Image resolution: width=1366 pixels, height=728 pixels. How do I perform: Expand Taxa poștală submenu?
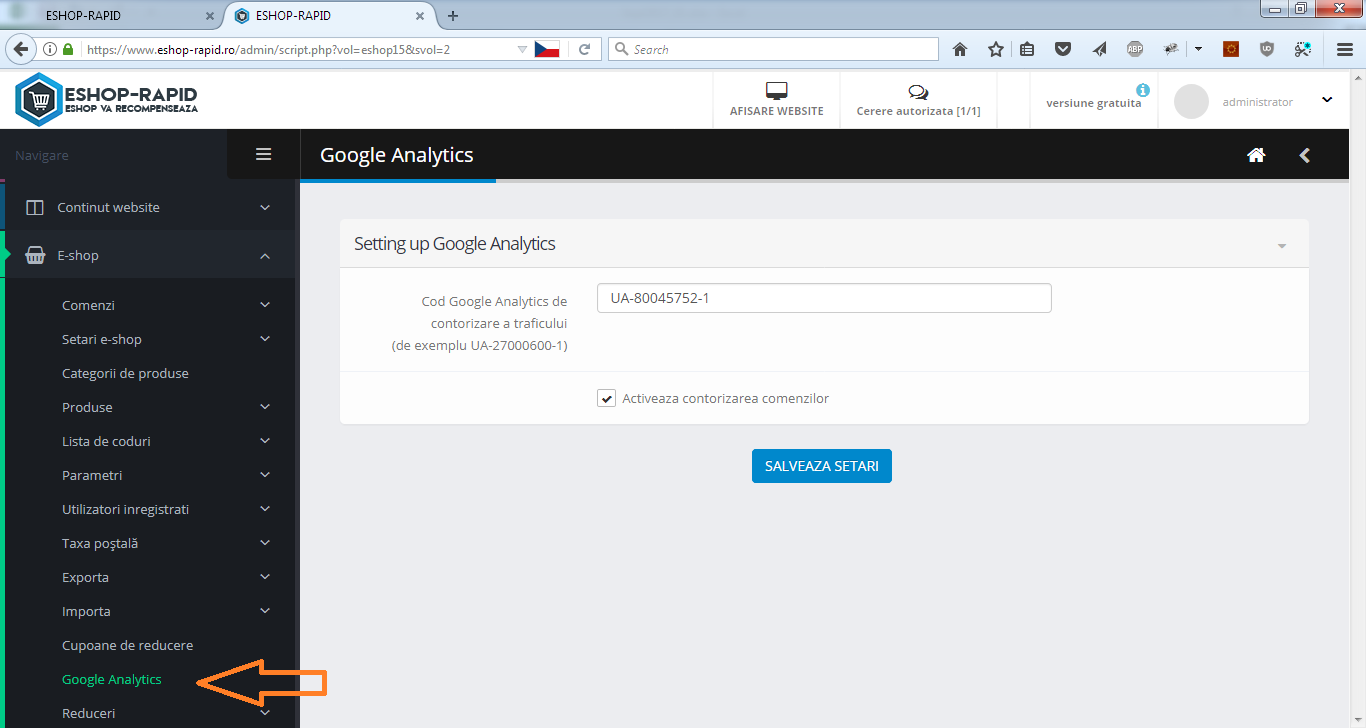(x=265, y=543)
